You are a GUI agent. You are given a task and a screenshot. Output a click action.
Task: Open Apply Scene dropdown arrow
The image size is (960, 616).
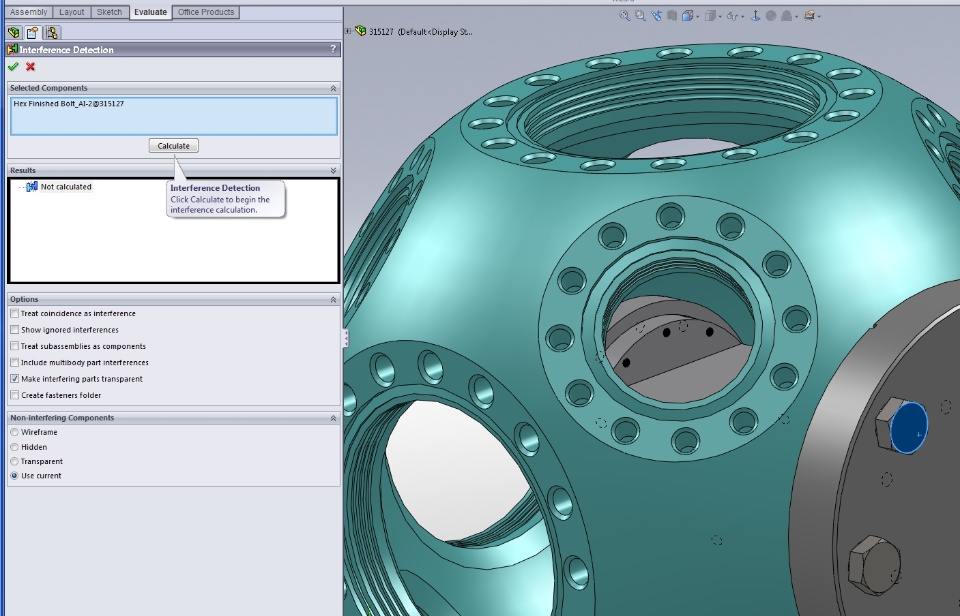(x=797, y=17)
